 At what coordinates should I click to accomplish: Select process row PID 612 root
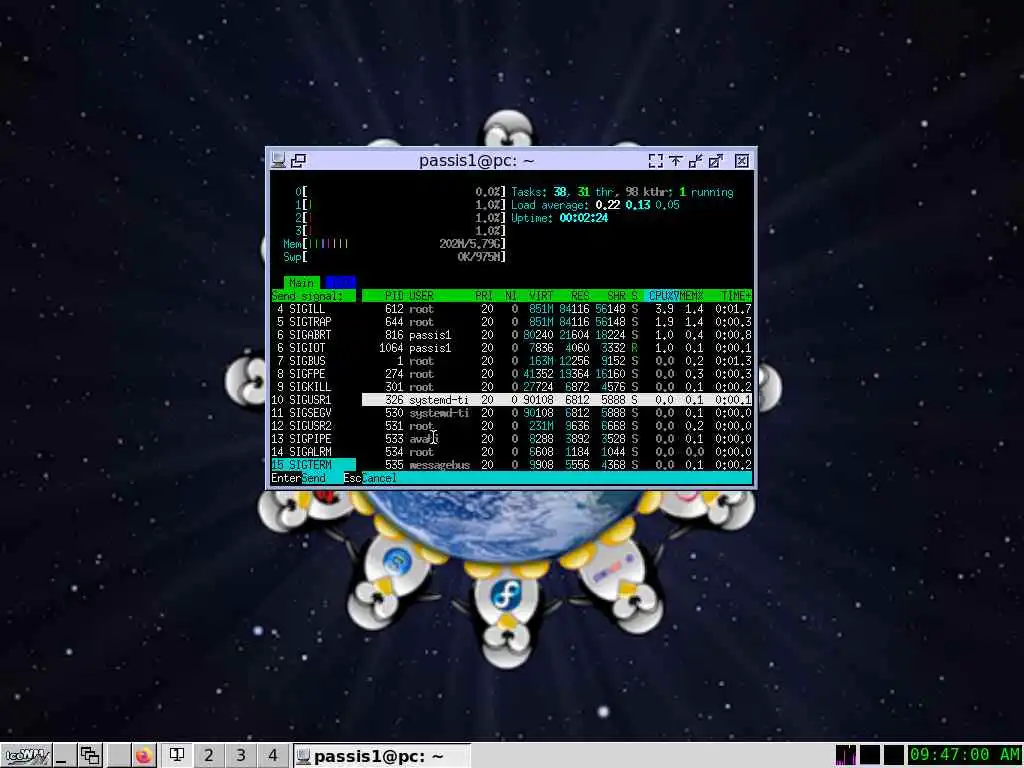557,309
